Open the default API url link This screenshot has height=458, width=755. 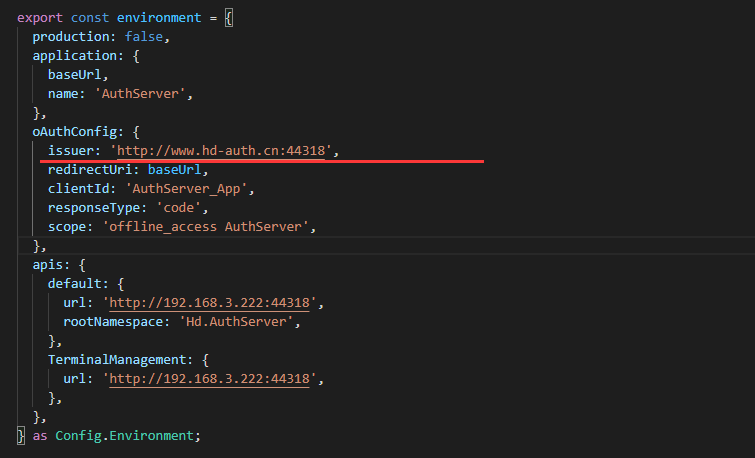pyautogui.click(x=213, y=303)
